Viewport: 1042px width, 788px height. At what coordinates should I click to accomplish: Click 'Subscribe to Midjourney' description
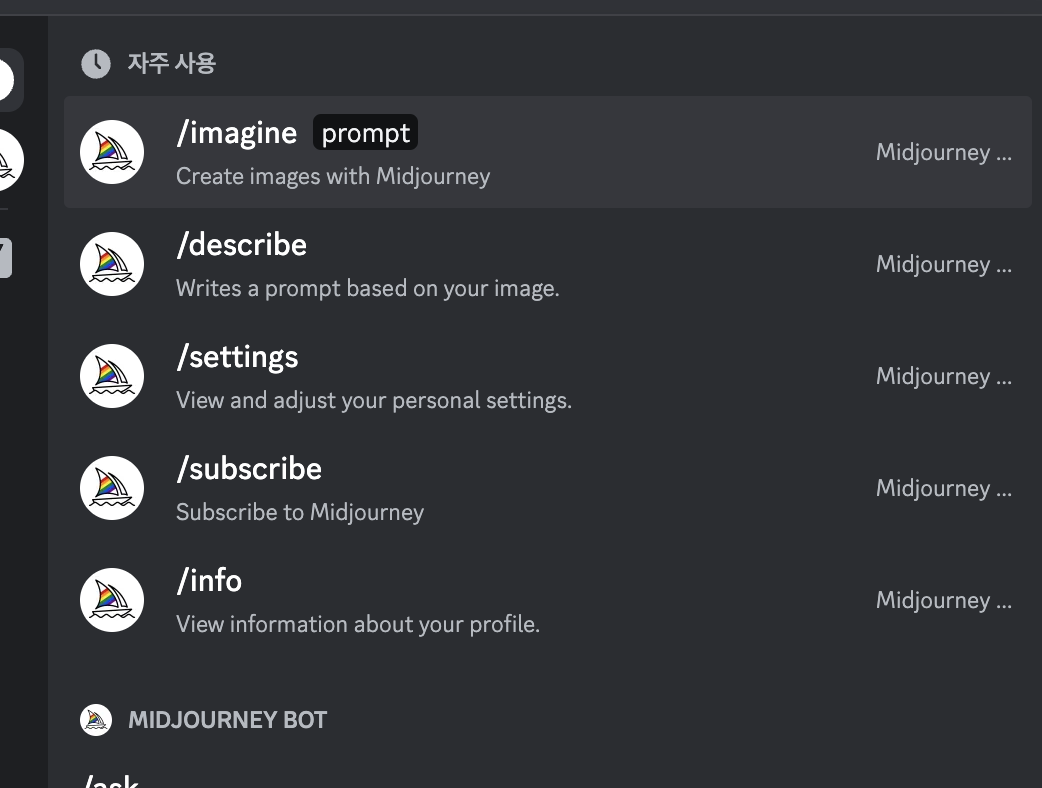coord(300,512)
